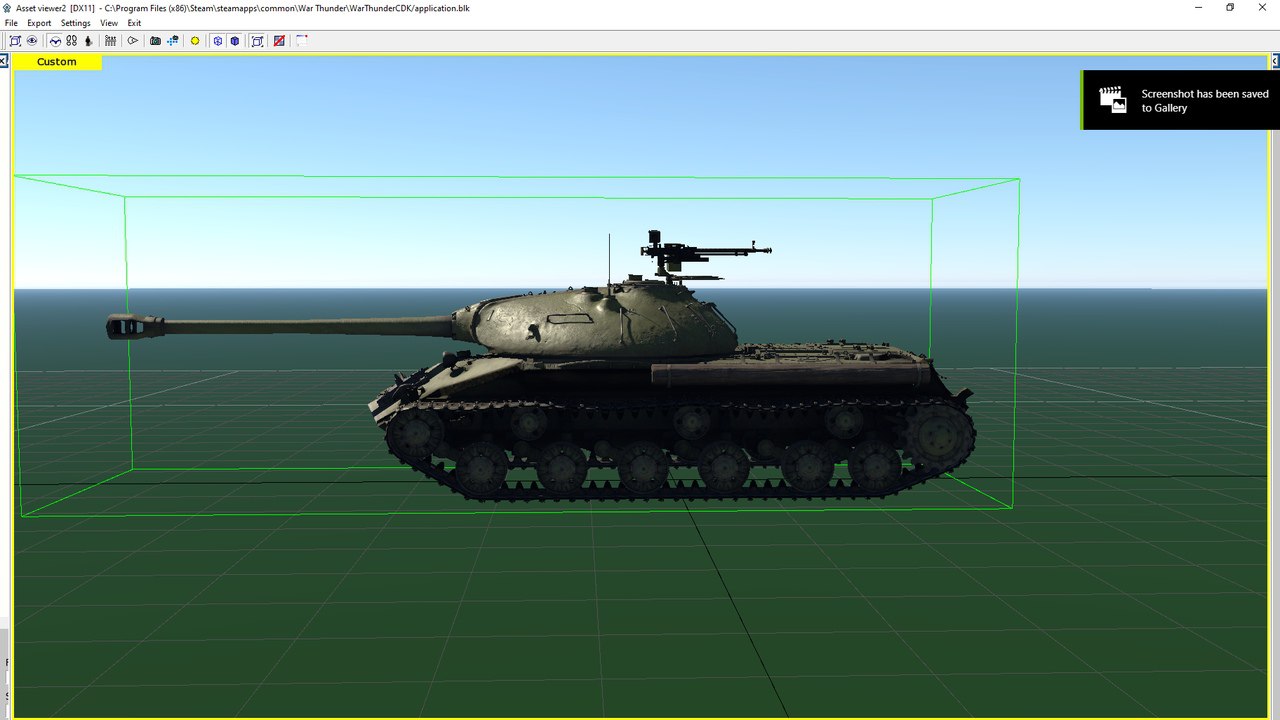Image resolution: width=1280 pixels, height=720 pixels.
Task: Open the Export menu
Action: pos(39,23)
